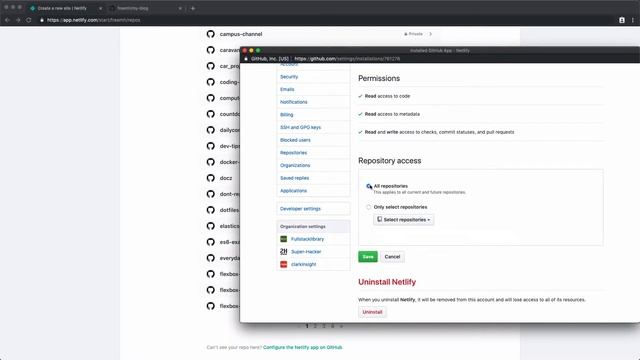Click red Uninstall button
Screen dimensions: 640x360
[x=372, y=312]
